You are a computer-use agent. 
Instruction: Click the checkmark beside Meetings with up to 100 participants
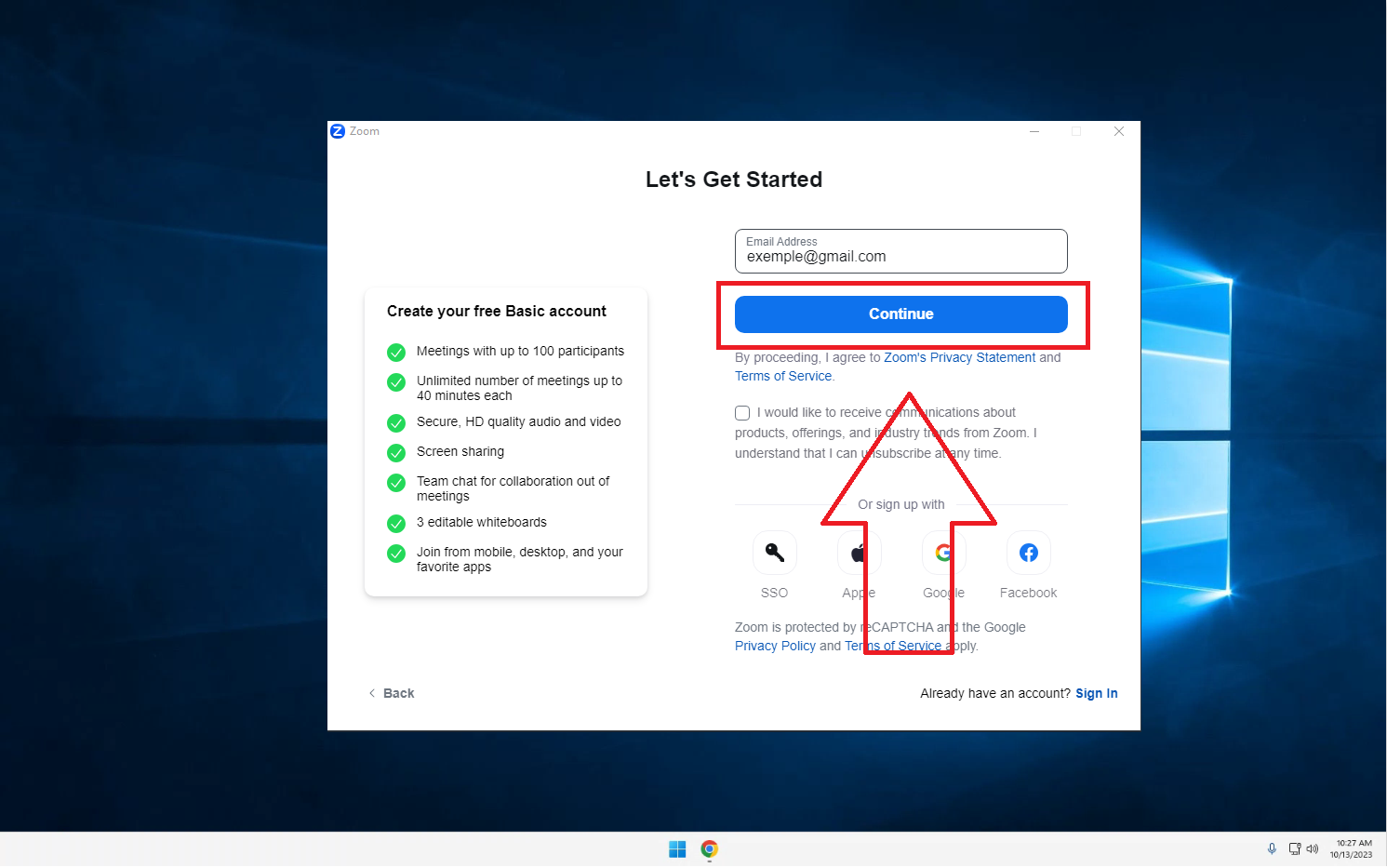[396, 353]
